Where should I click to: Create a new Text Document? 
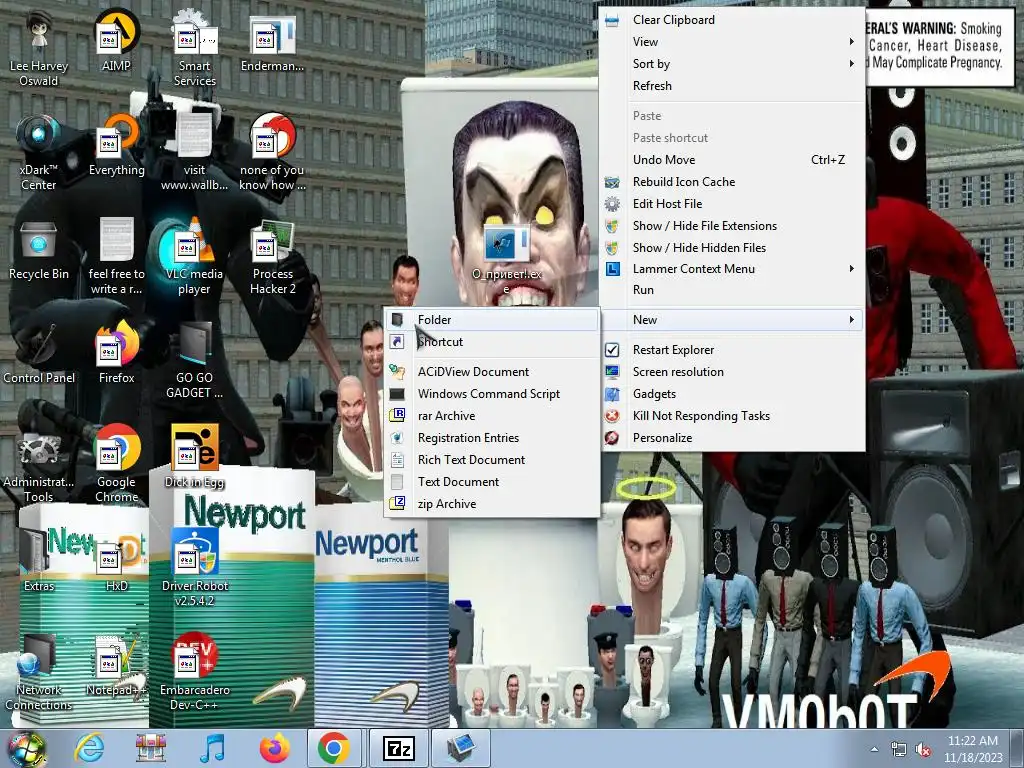(x=492, y=482)
